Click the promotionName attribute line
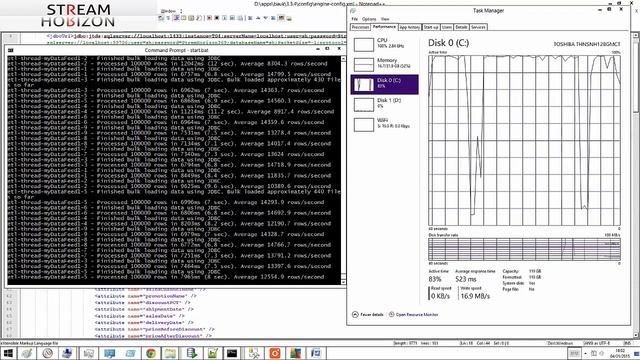Screen dimensions: 640x360 [x=145, y=296]
